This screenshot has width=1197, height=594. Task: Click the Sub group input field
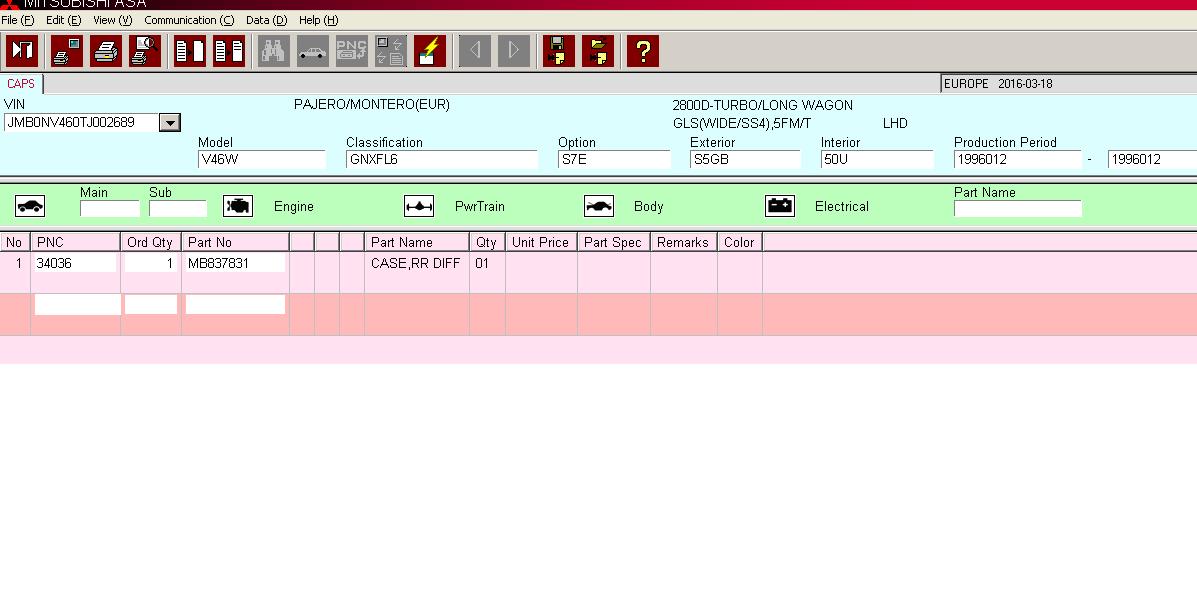178,208
